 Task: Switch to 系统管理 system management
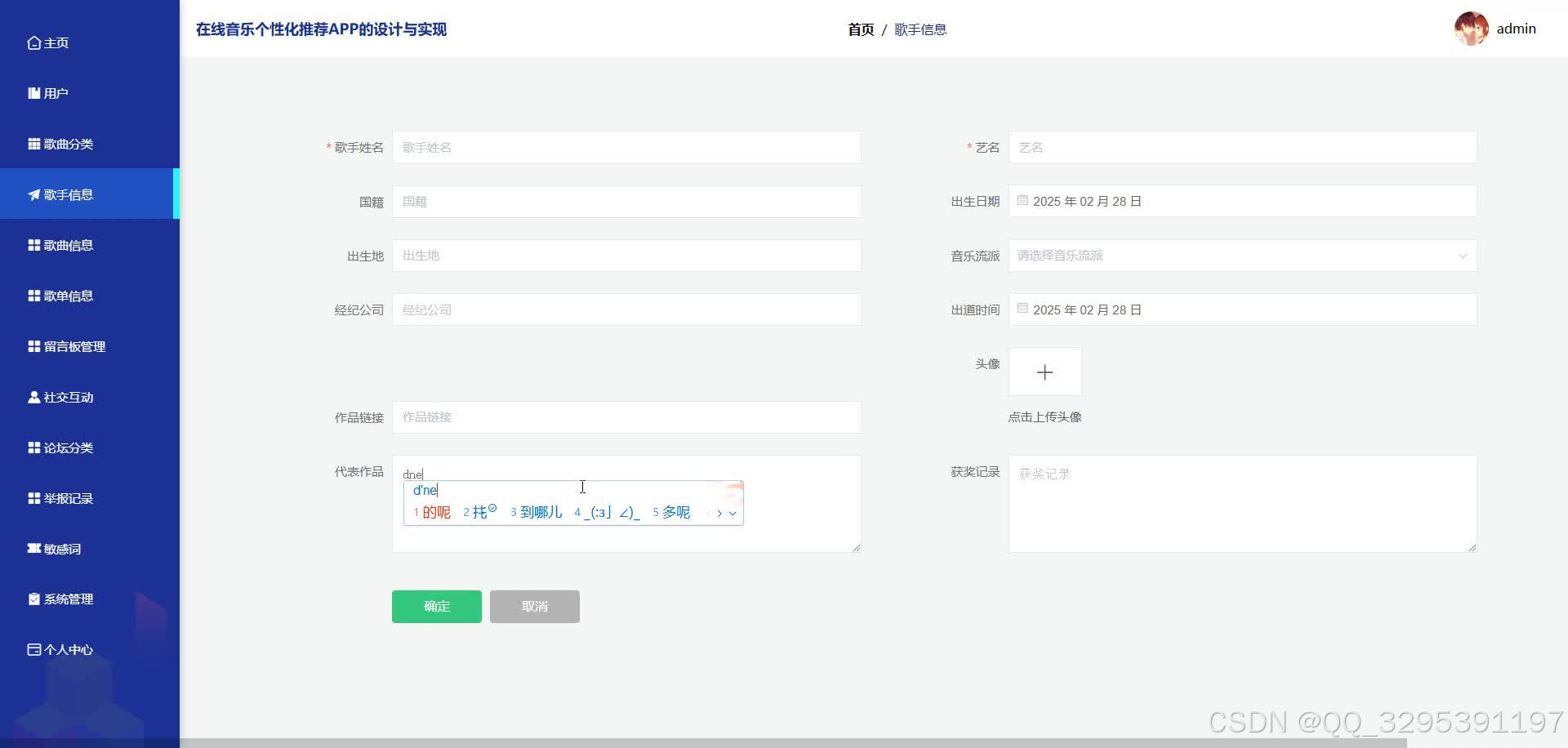pos(33,599)
